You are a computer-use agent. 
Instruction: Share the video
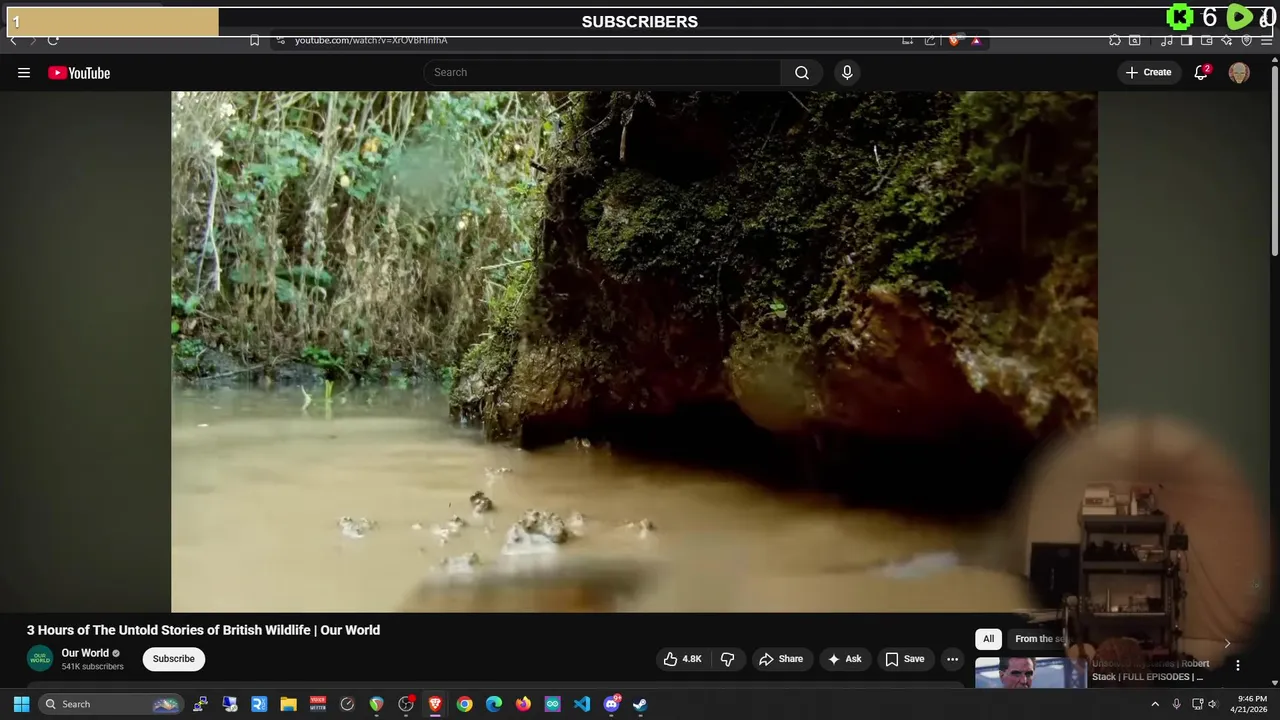pyautogui.click(x=781, y=659)
